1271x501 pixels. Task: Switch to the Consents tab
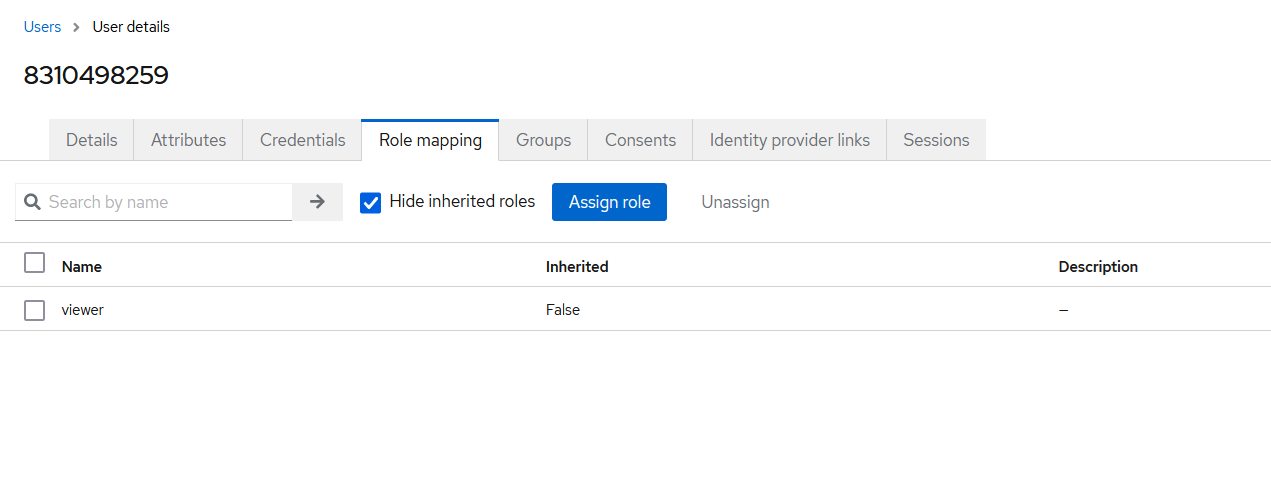click(641, 140)
